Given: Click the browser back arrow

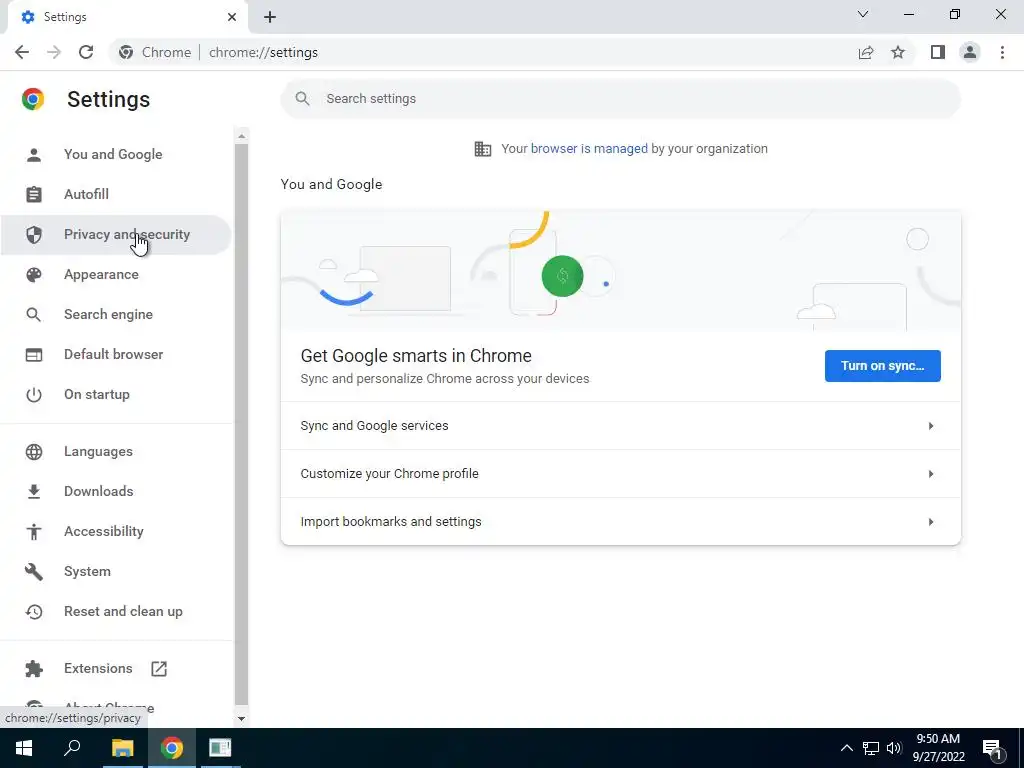Looking at the screenshot, I should click(x=22, y=52).
